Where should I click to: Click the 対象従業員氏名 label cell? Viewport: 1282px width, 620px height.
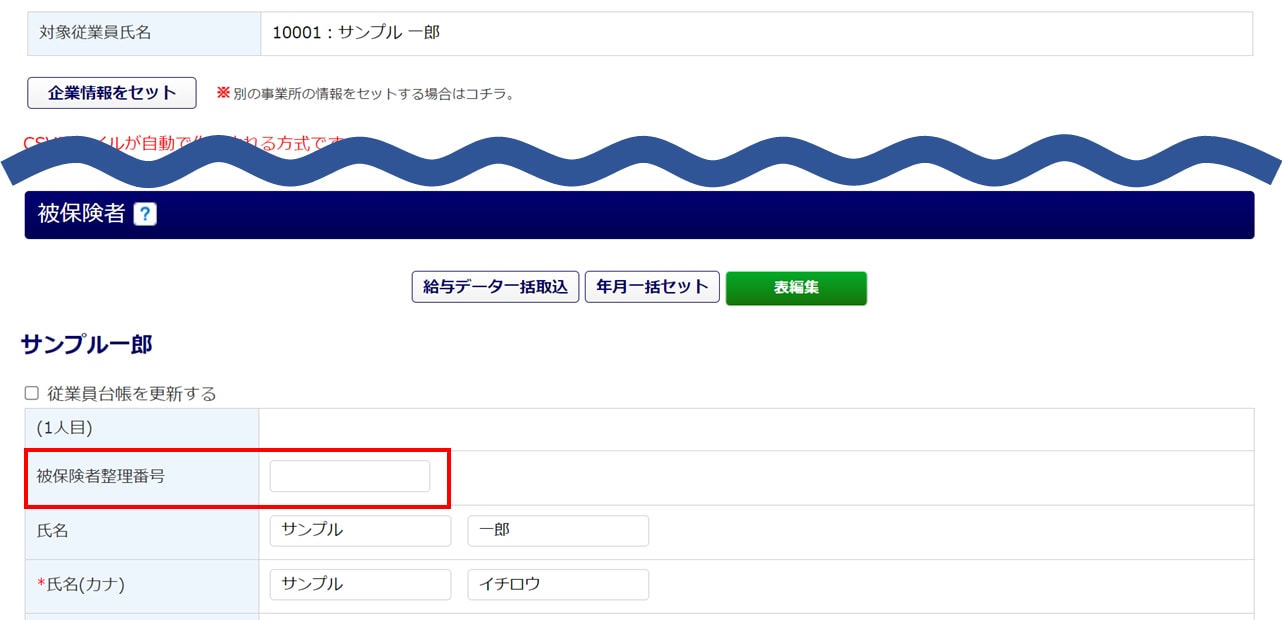click(95, 33)
